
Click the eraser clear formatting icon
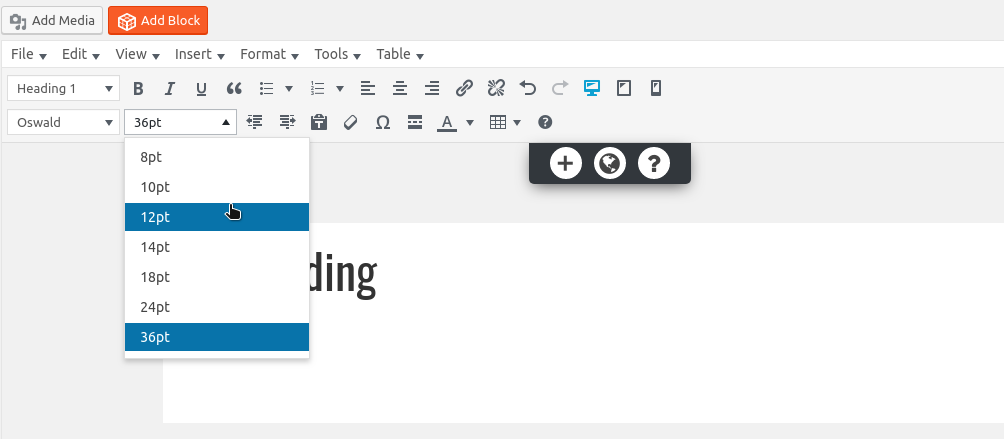[350, 123]
